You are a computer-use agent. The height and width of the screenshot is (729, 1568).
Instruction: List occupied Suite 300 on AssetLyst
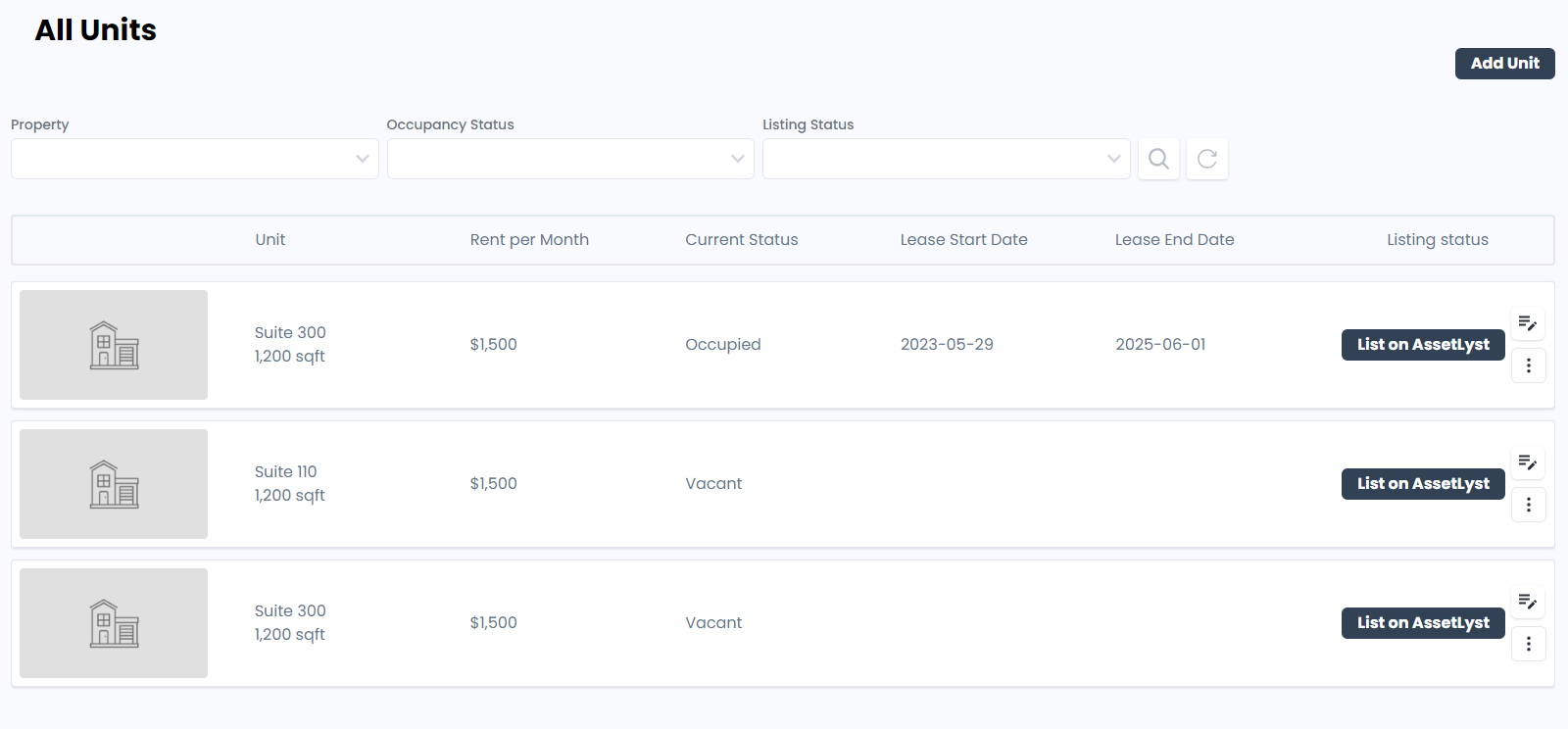click(x=1422, y=345)
